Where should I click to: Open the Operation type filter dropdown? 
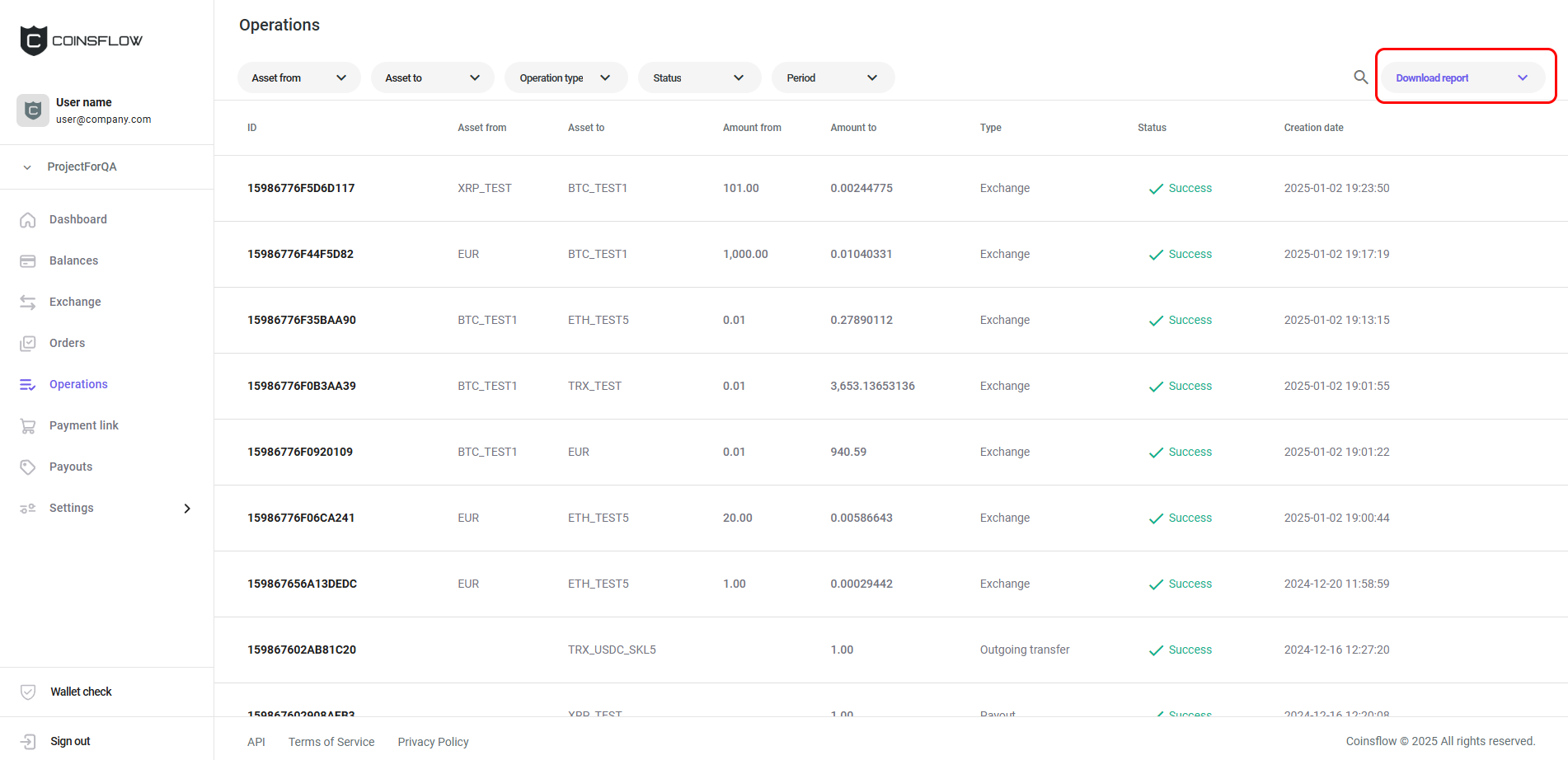tap(566, 77)
